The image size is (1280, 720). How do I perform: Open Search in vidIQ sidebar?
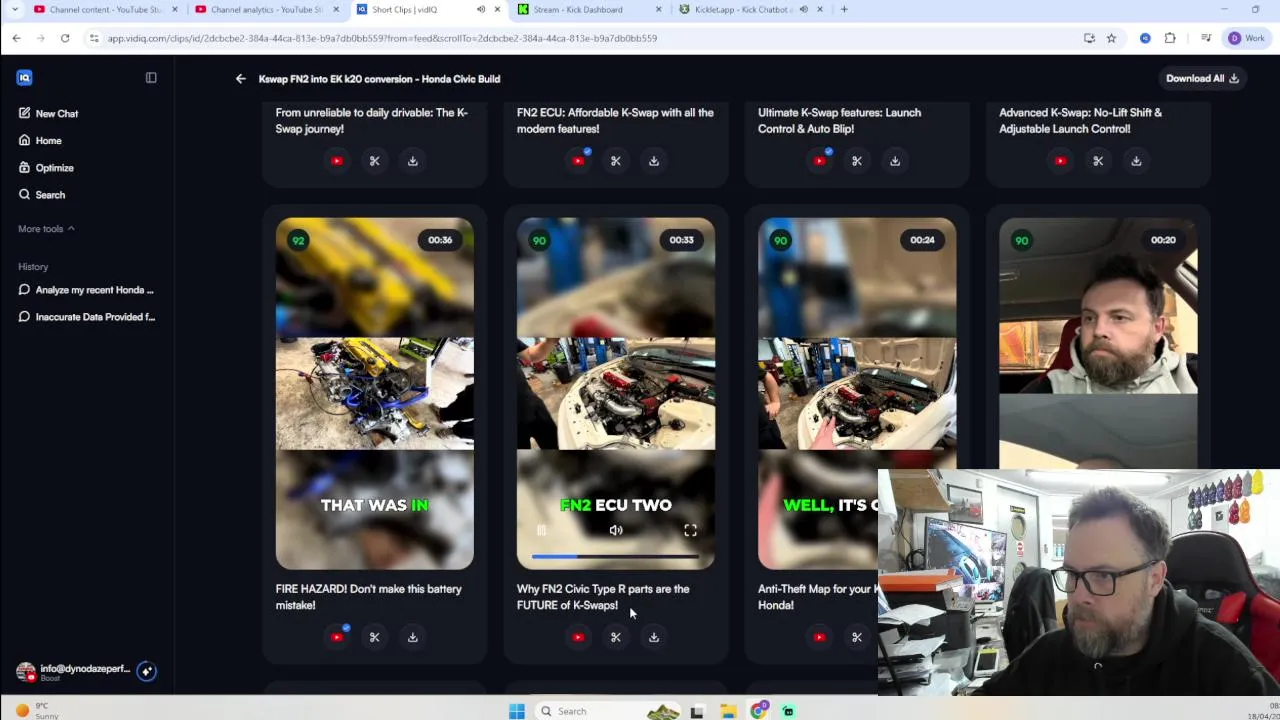coord(42,195)
